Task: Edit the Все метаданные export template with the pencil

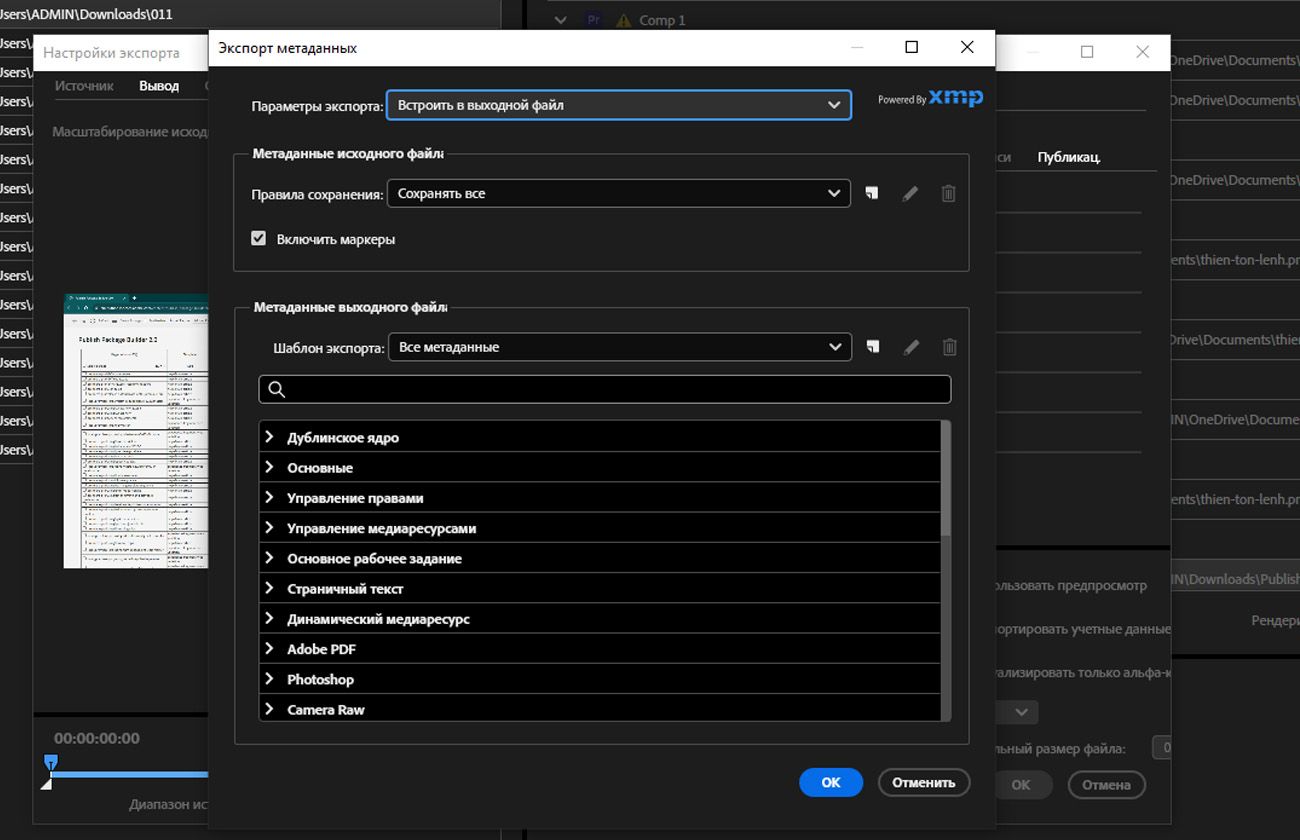Action: tap(911, 347)
